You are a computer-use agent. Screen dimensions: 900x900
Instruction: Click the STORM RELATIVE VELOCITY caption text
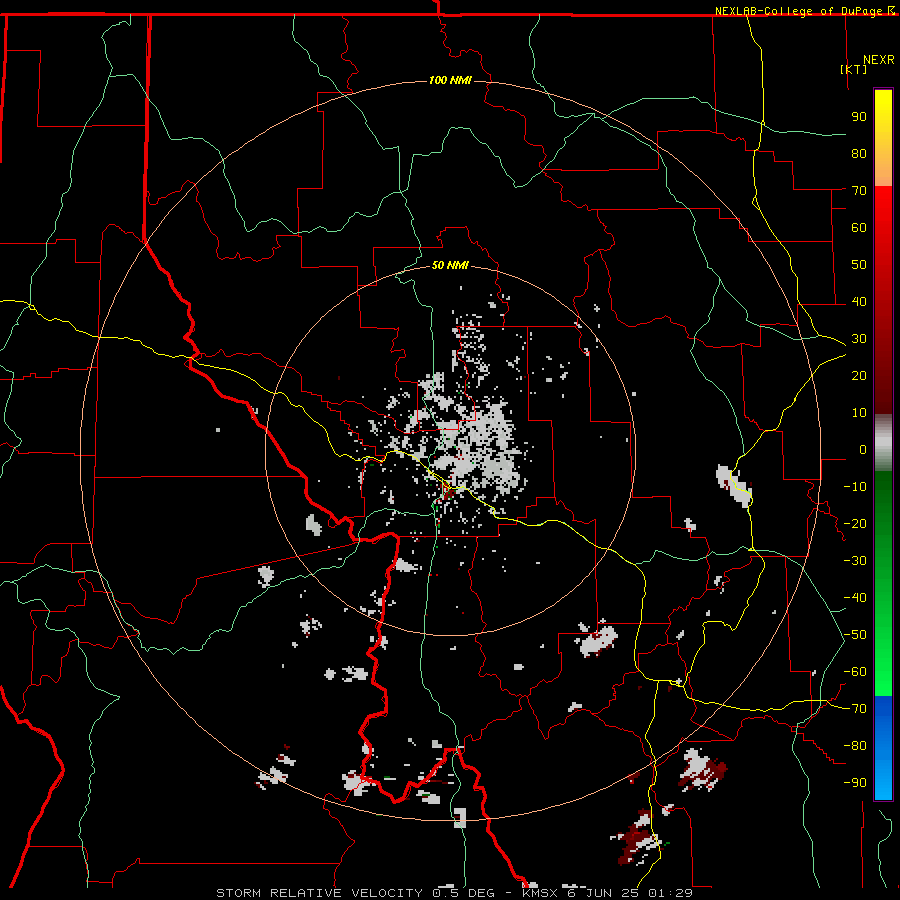[321, 893]
